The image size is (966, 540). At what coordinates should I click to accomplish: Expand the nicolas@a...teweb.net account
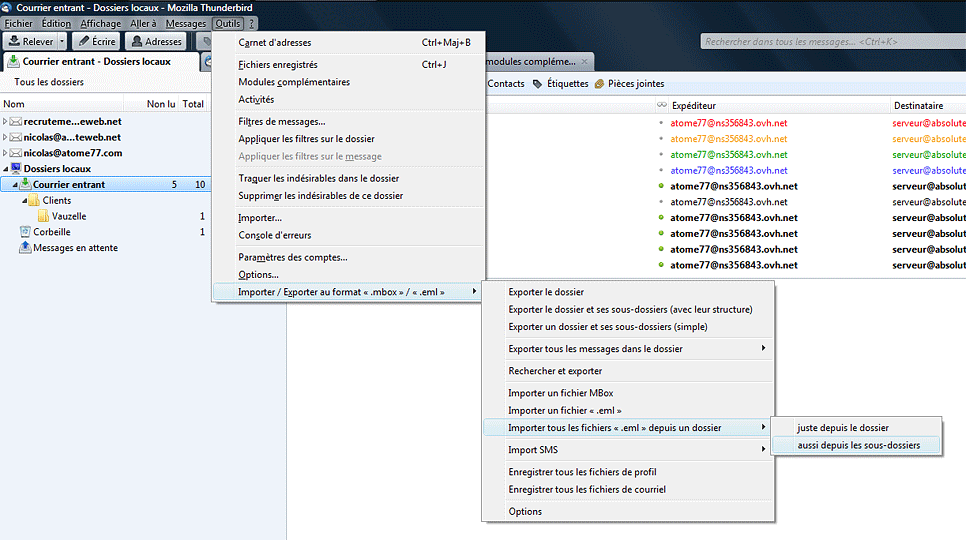coord(5,137)
